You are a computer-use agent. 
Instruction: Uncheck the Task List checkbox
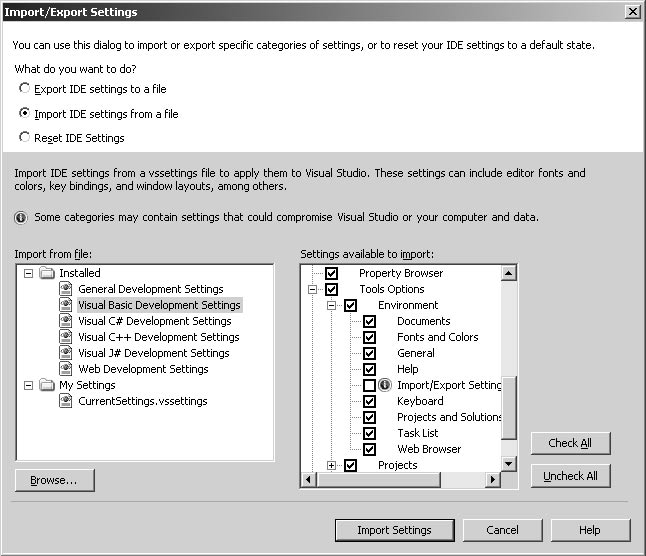click(x=370, y=433)
